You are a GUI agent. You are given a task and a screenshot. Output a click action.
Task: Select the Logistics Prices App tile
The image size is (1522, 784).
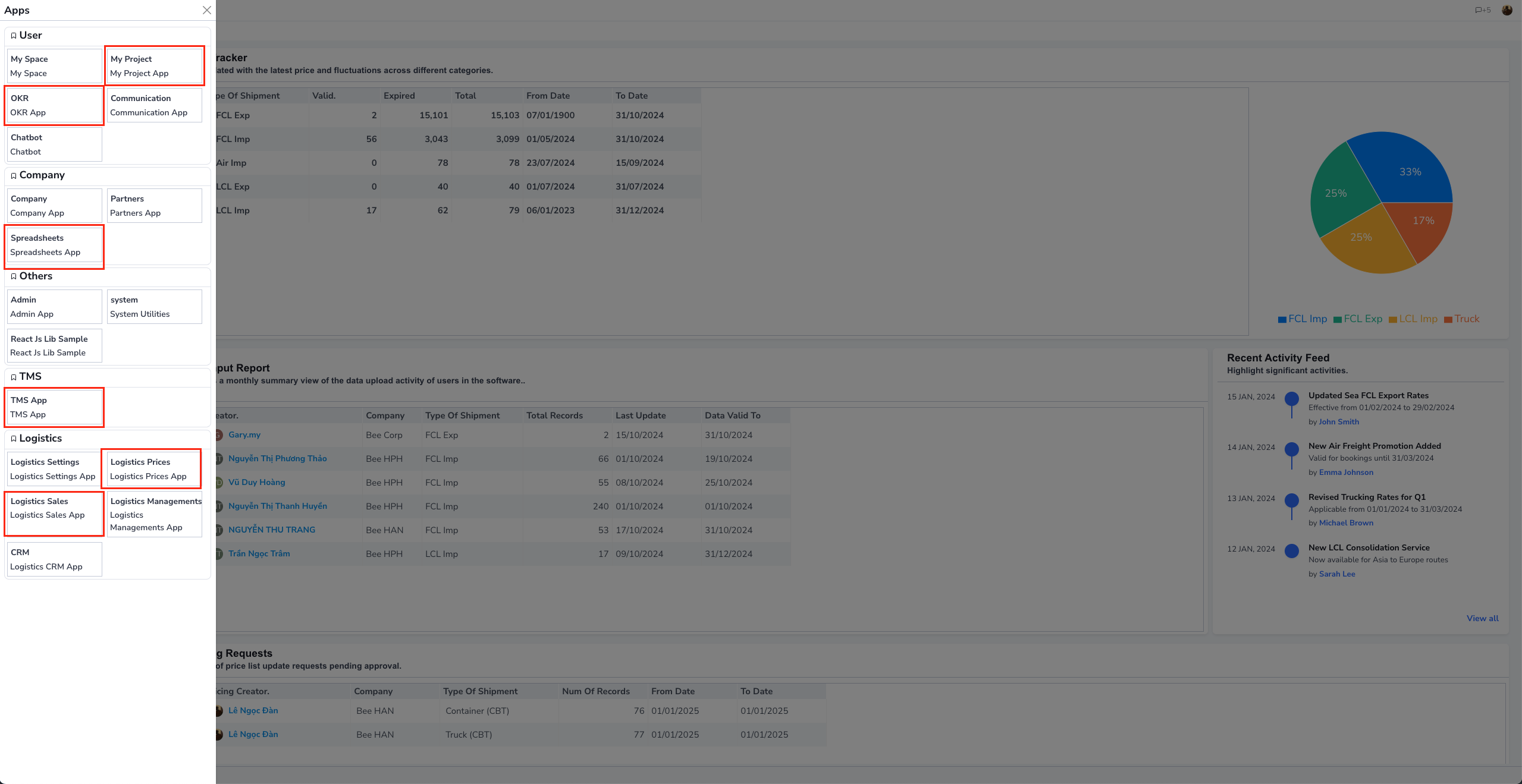click(151, 469)
